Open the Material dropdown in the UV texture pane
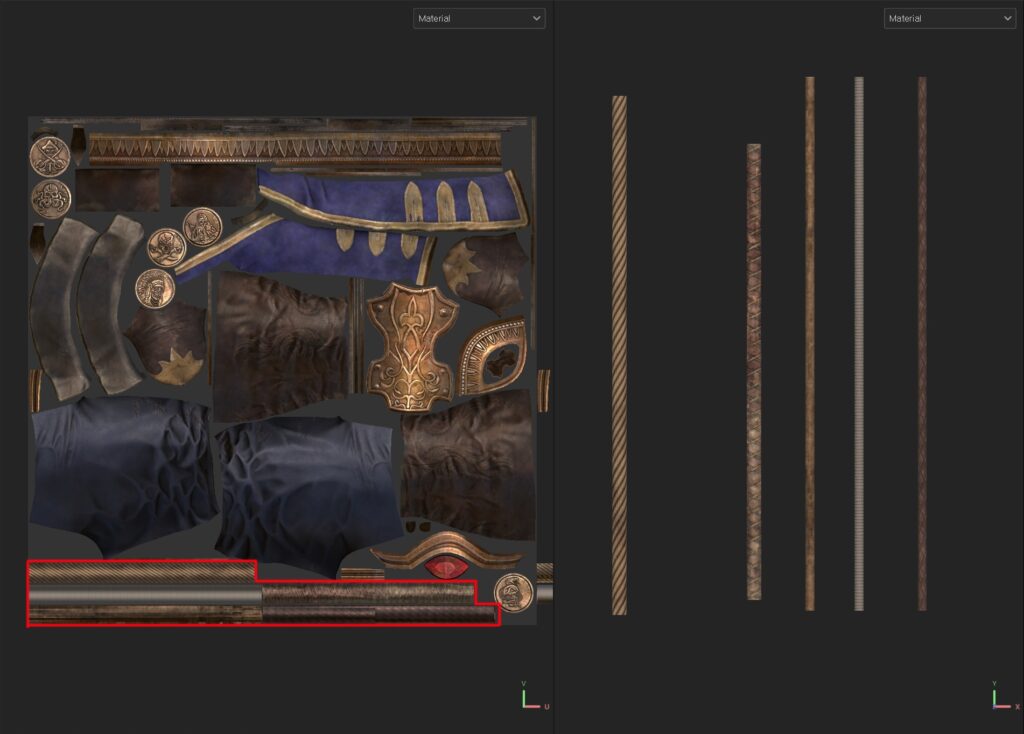Screen dimensions: 1024x734 (x=479, y=18)
